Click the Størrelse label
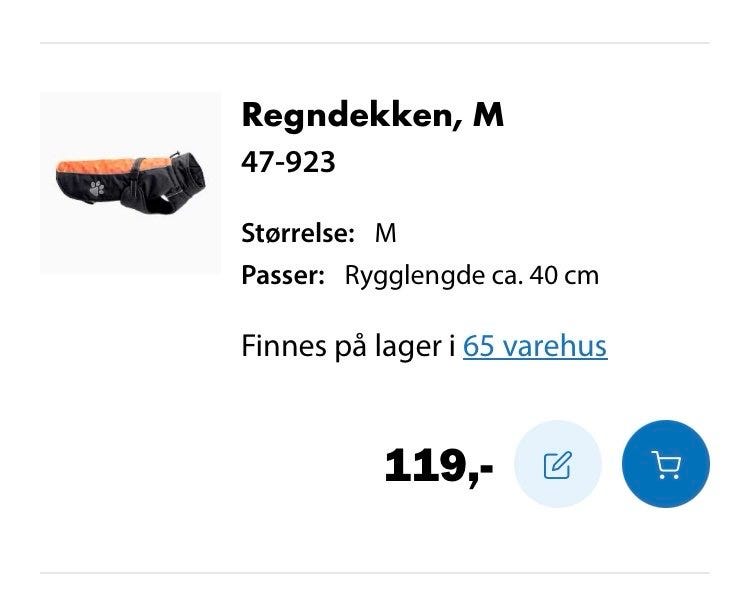Image resolution: width=750 pixels, height=594 pixels. click(x=298, y=233)
